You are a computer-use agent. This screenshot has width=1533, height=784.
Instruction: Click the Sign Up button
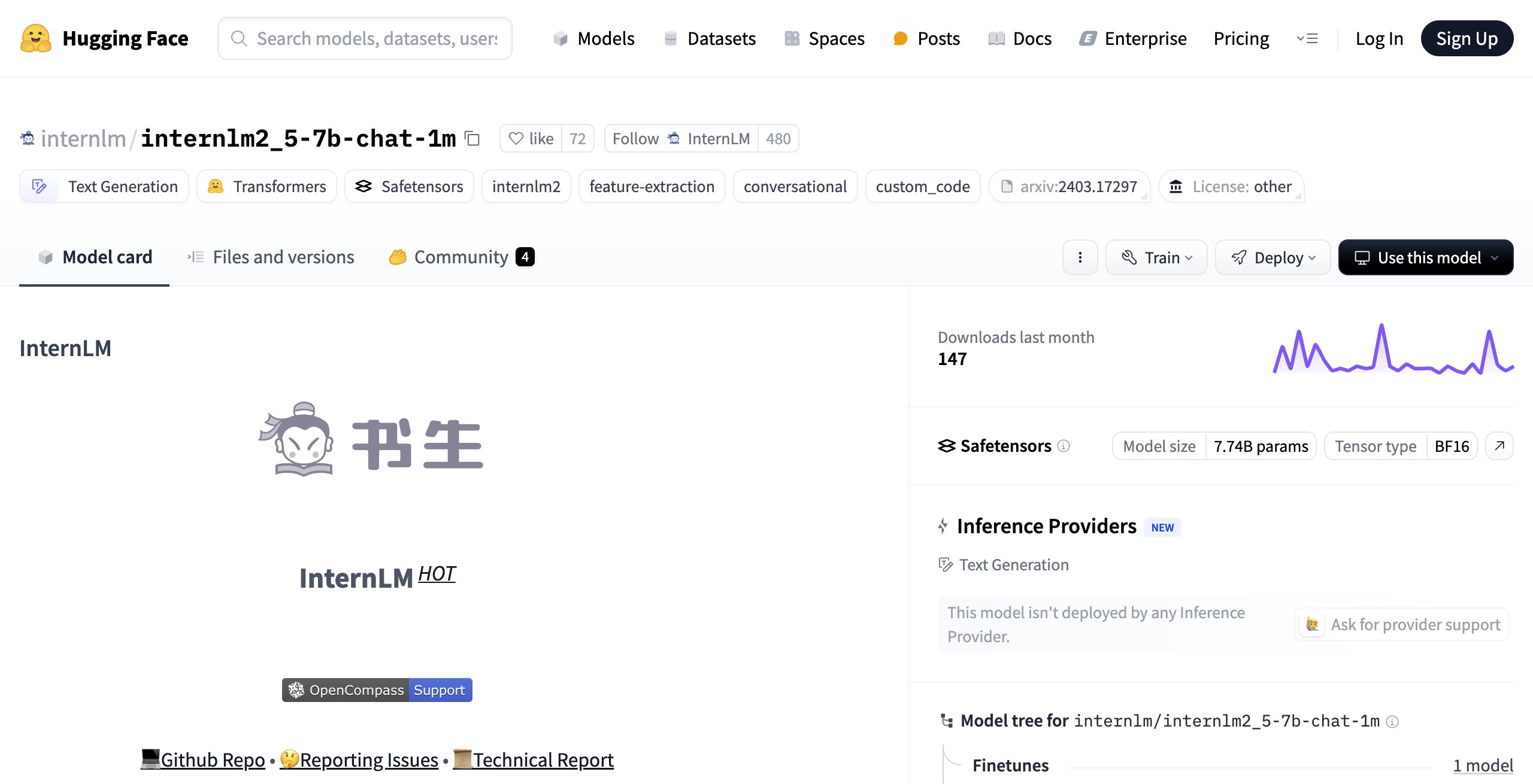tap(1467, 39)
